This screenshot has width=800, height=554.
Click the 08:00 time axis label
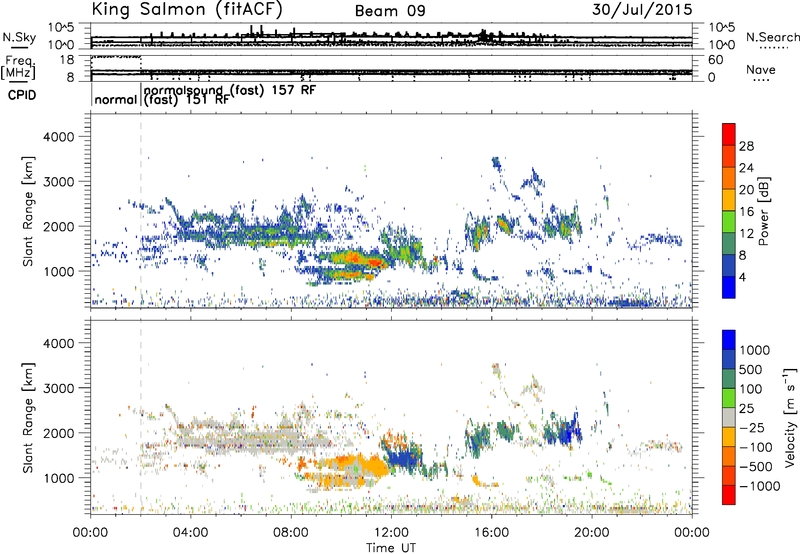tap(291, 533)
